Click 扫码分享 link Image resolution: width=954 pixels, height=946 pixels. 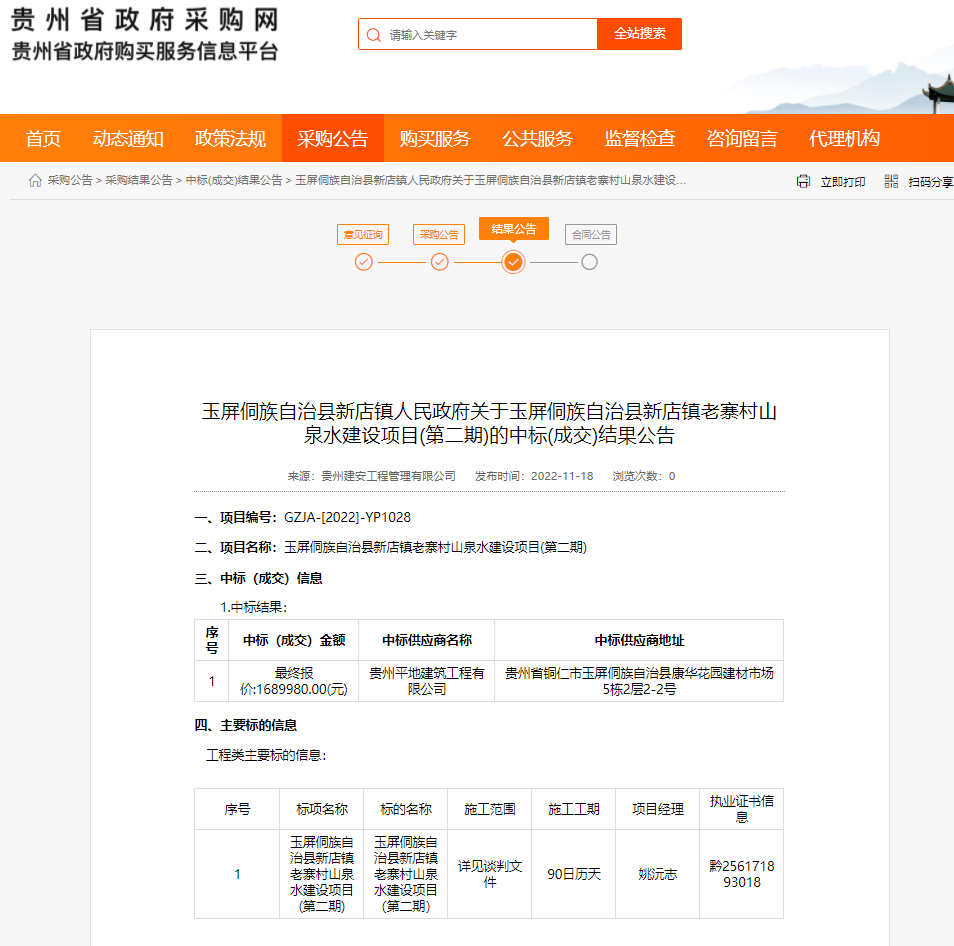pyautogui.click(x=931, y=182)
